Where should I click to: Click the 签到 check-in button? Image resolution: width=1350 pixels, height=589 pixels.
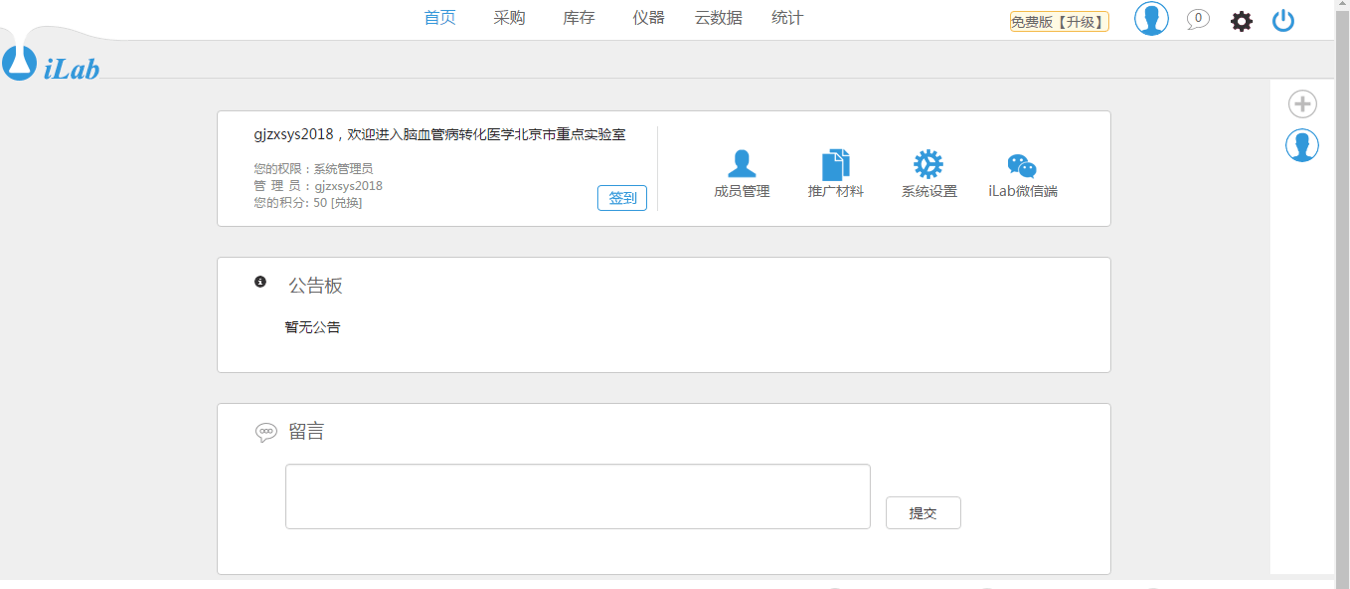(622, 198)
